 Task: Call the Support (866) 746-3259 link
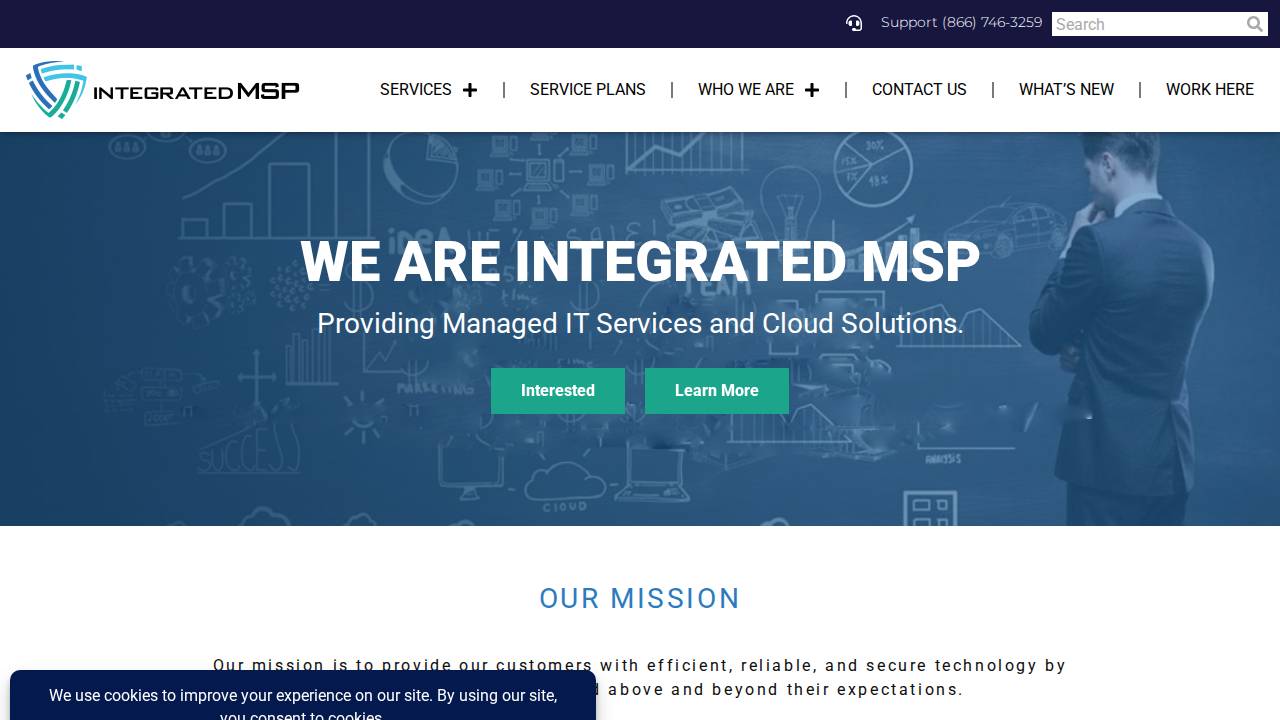(x=961, y=22)
